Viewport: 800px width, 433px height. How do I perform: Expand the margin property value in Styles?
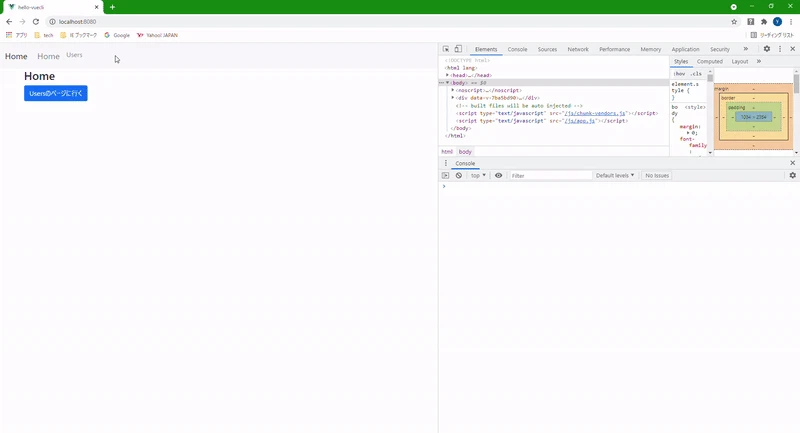(688, 133)
